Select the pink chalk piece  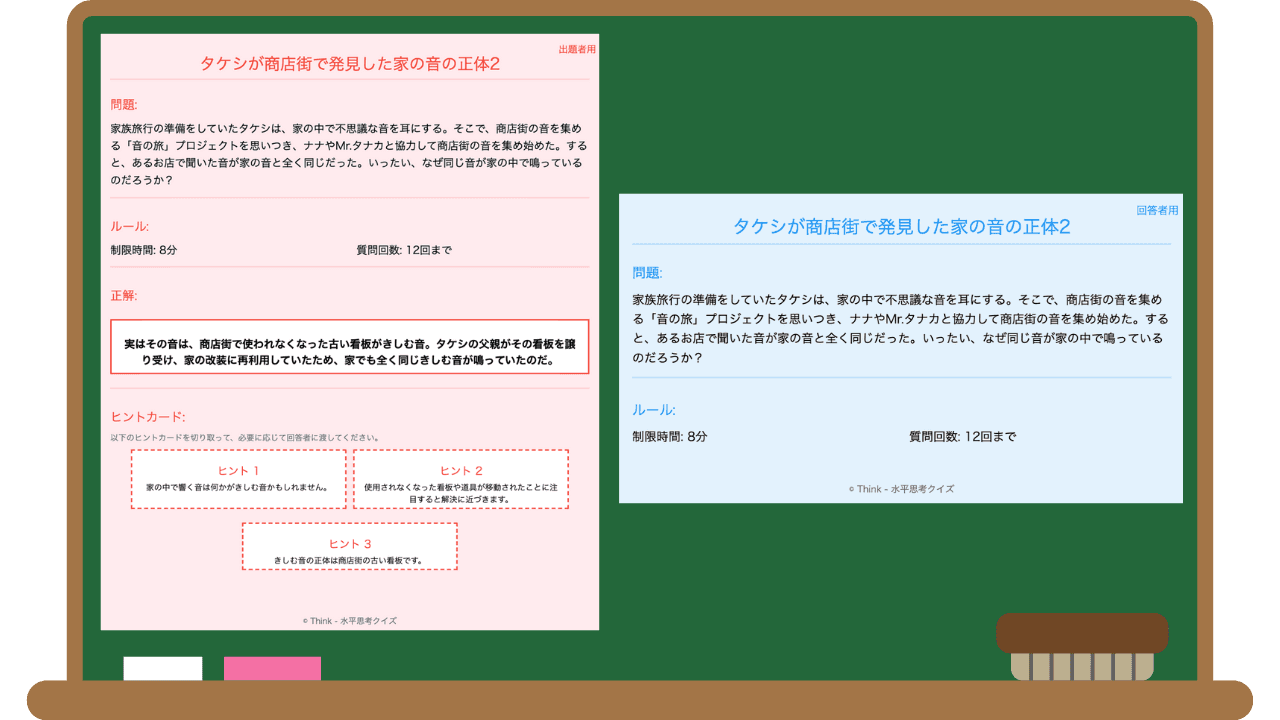click(x=272, y=667)
